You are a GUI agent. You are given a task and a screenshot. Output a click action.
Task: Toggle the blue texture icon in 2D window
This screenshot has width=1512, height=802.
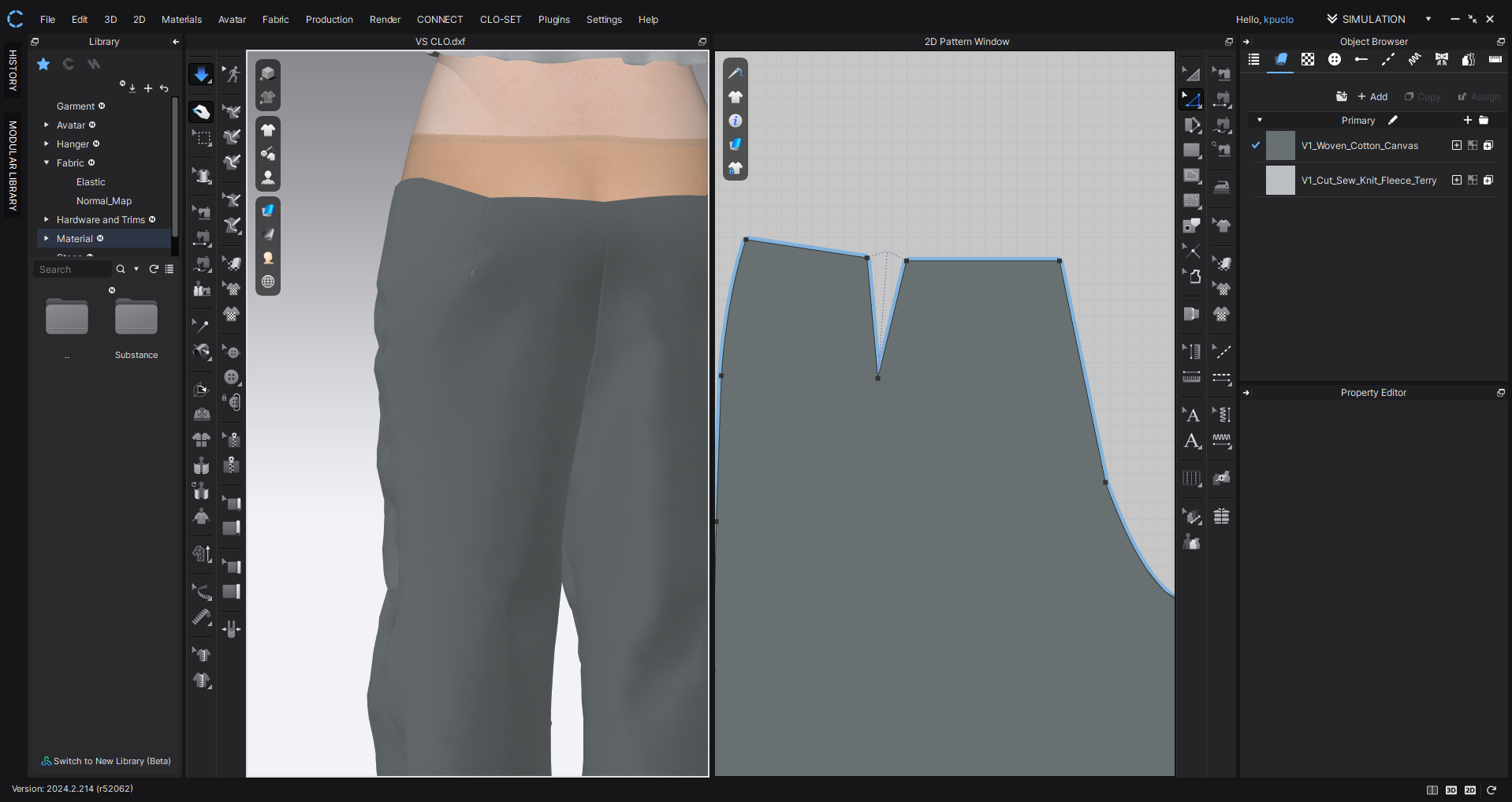click(736, 144)
